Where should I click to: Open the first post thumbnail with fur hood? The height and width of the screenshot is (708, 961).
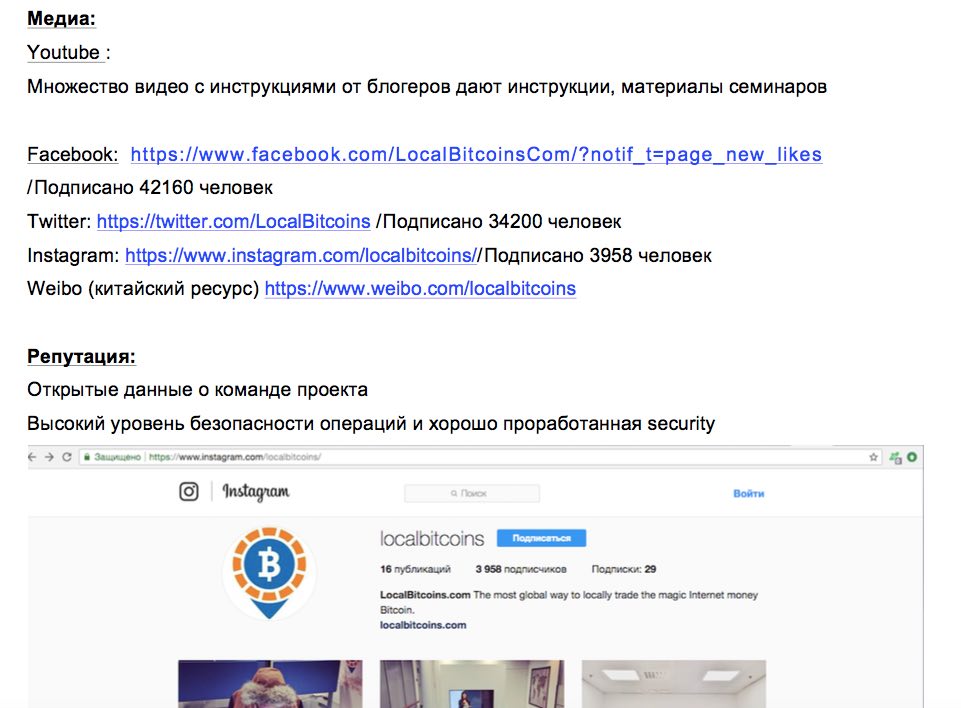pyautogui.click(x=270, y=683)
